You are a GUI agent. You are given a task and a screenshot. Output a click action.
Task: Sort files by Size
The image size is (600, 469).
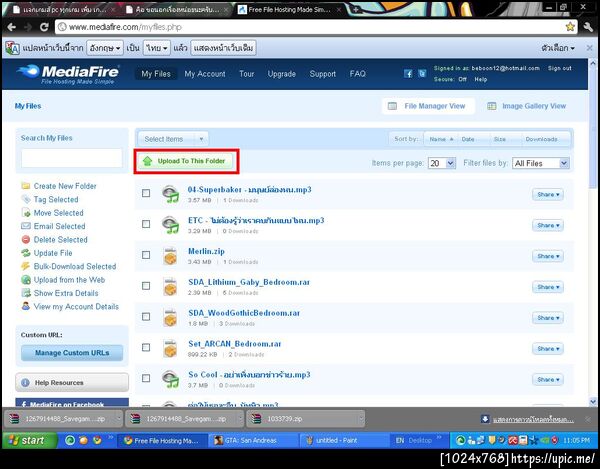500,139
